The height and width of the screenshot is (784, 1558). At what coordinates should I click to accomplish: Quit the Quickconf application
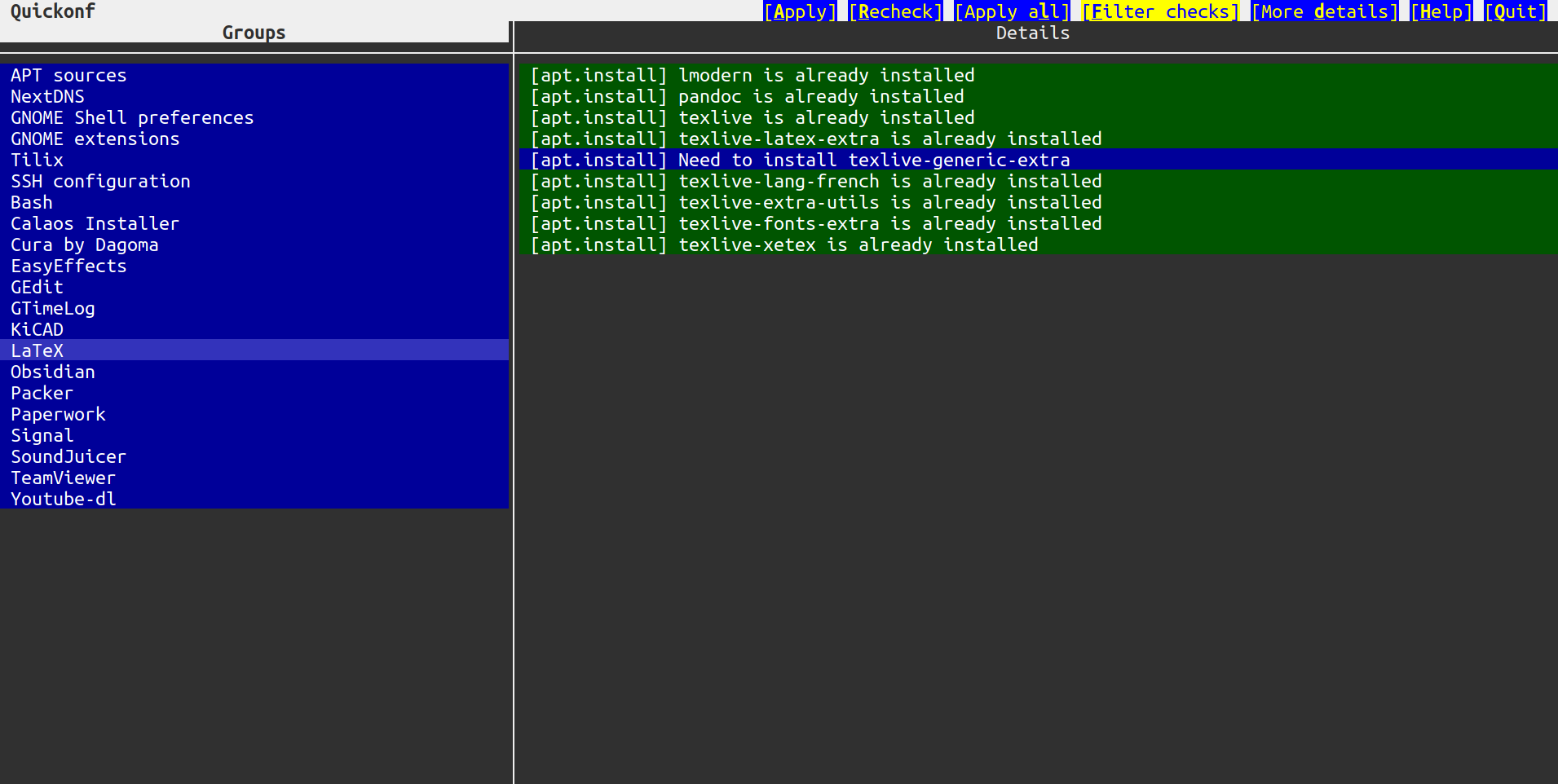(1515, 11)
